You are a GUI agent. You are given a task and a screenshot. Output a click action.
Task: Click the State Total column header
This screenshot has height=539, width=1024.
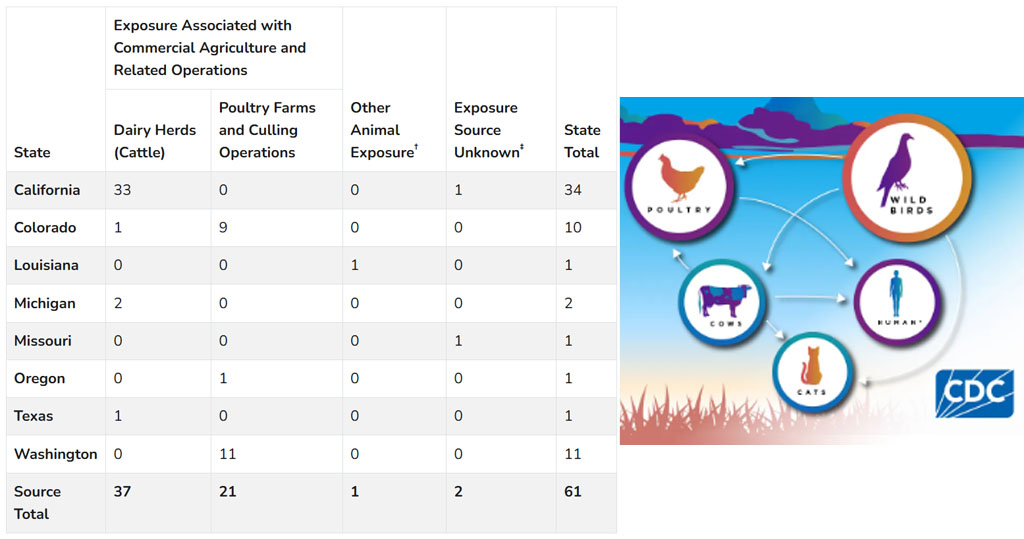[x=582, y=141]
